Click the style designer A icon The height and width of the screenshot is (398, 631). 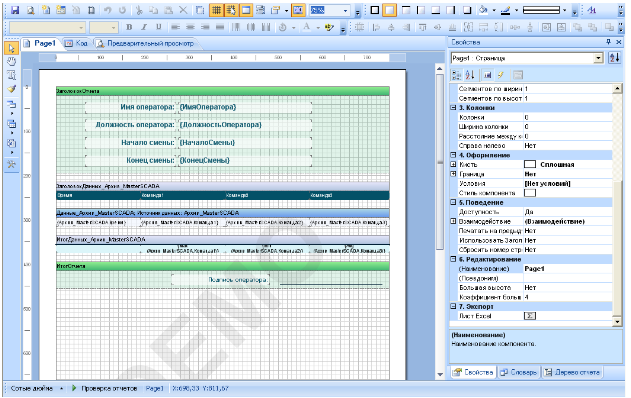coord(592,10)
